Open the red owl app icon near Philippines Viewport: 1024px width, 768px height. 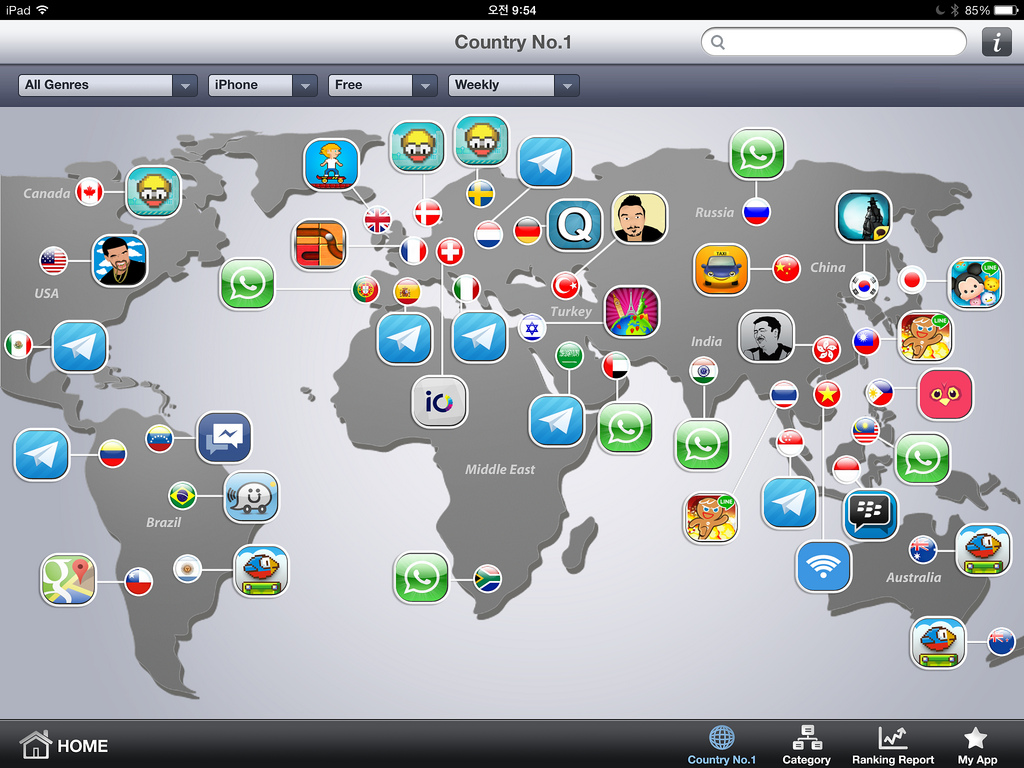pyautogui.click(x=946, y=394)
